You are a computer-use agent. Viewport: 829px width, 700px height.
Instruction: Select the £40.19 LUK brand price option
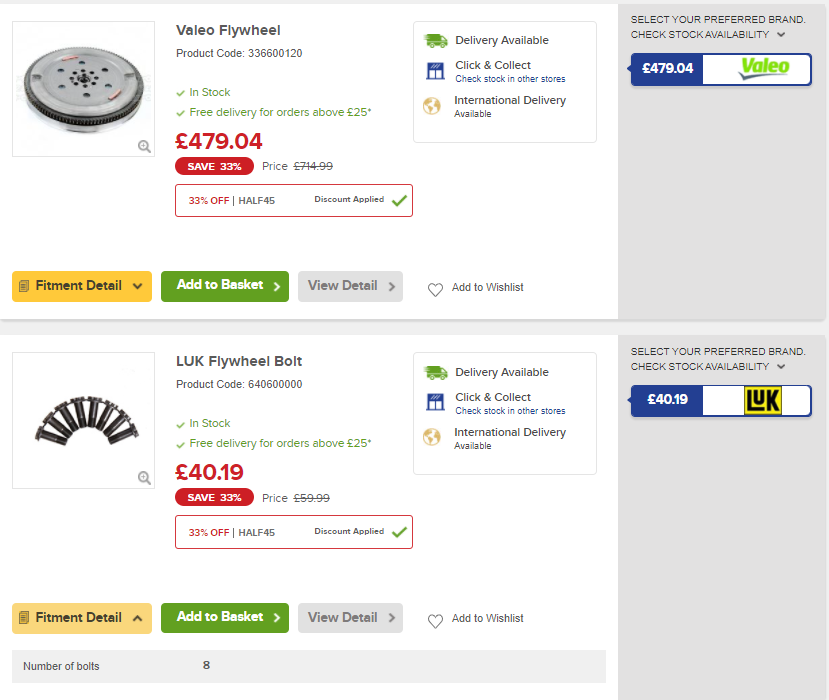pyautogui.click(x=667, y=400)
